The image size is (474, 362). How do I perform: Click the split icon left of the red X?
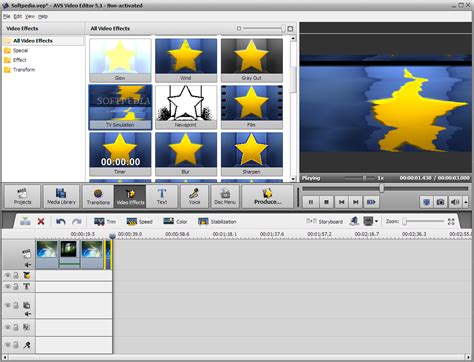(x=25, y=221)
